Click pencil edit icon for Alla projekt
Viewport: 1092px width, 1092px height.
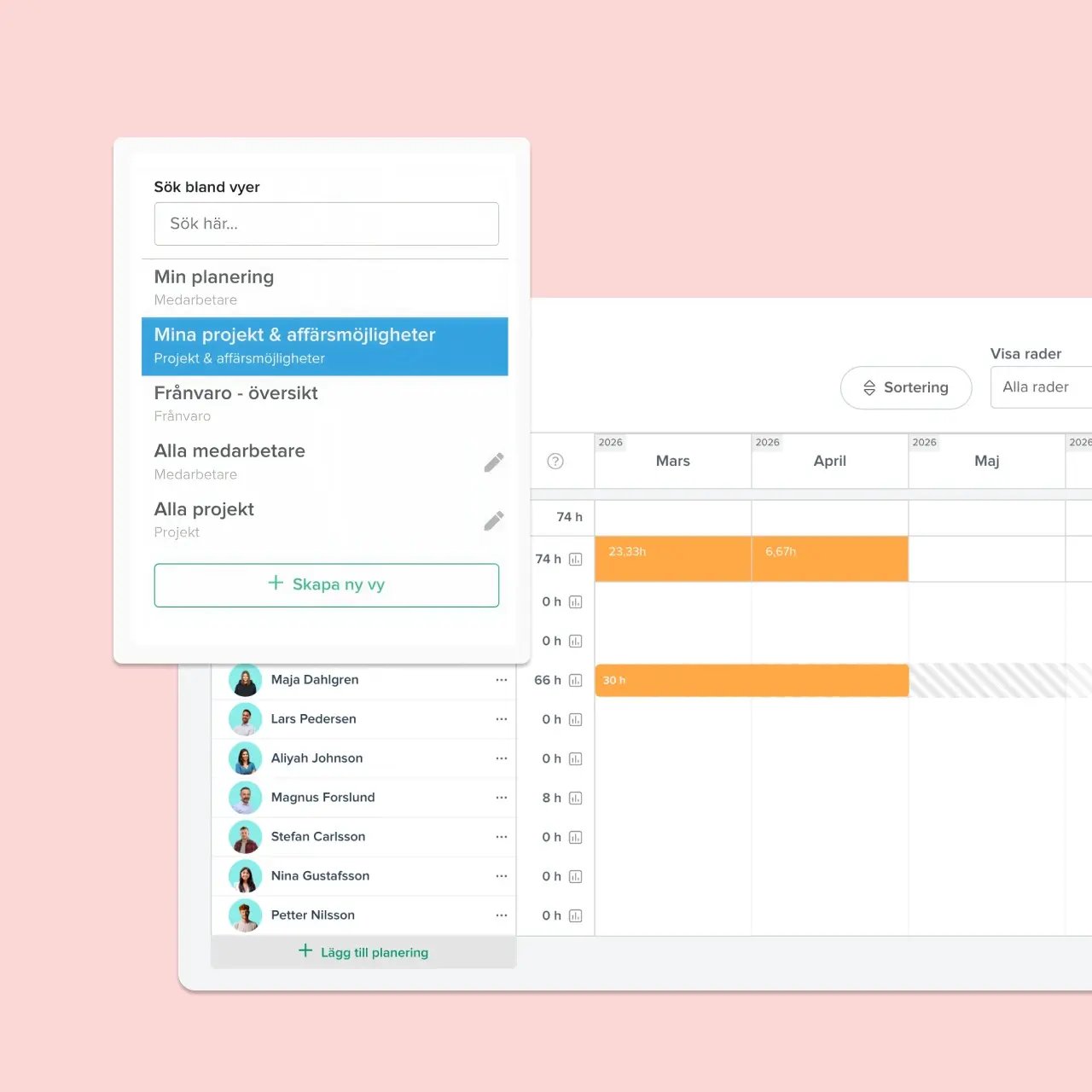pos(493,520)
